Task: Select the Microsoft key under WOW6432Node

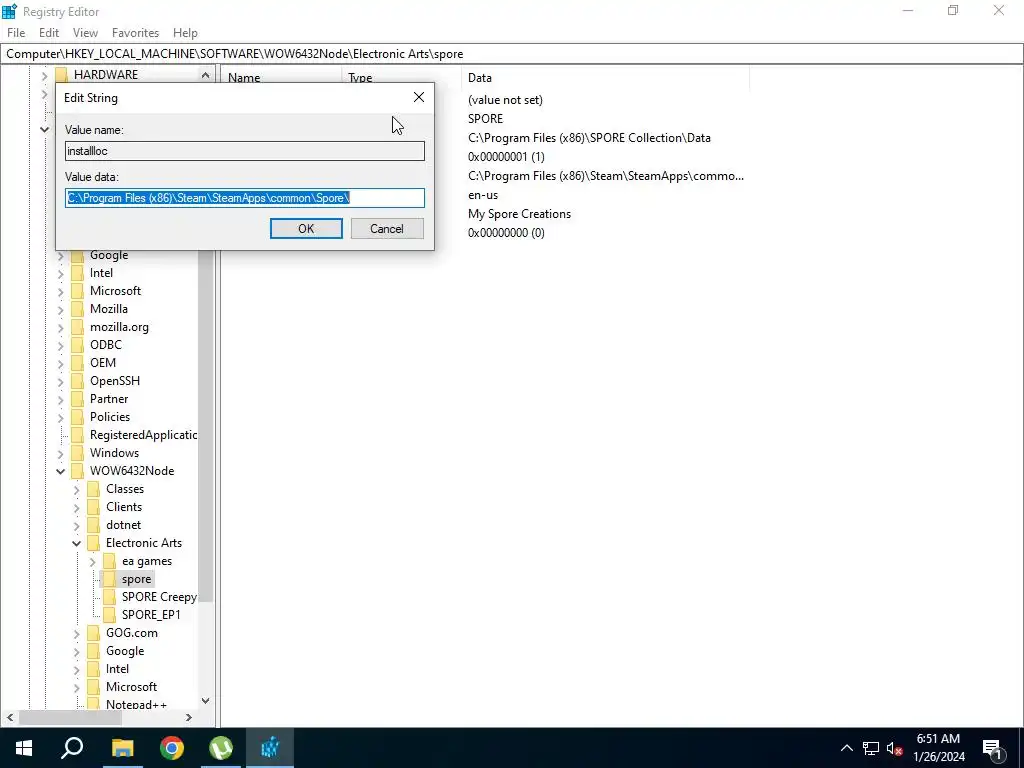Action: point(131,687)
